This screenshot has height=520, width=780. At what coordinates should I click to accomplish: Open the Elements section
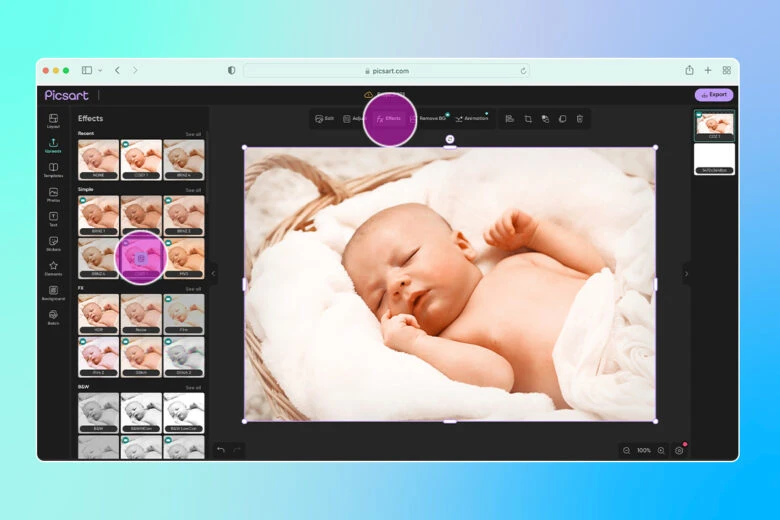tap(53, 268)
